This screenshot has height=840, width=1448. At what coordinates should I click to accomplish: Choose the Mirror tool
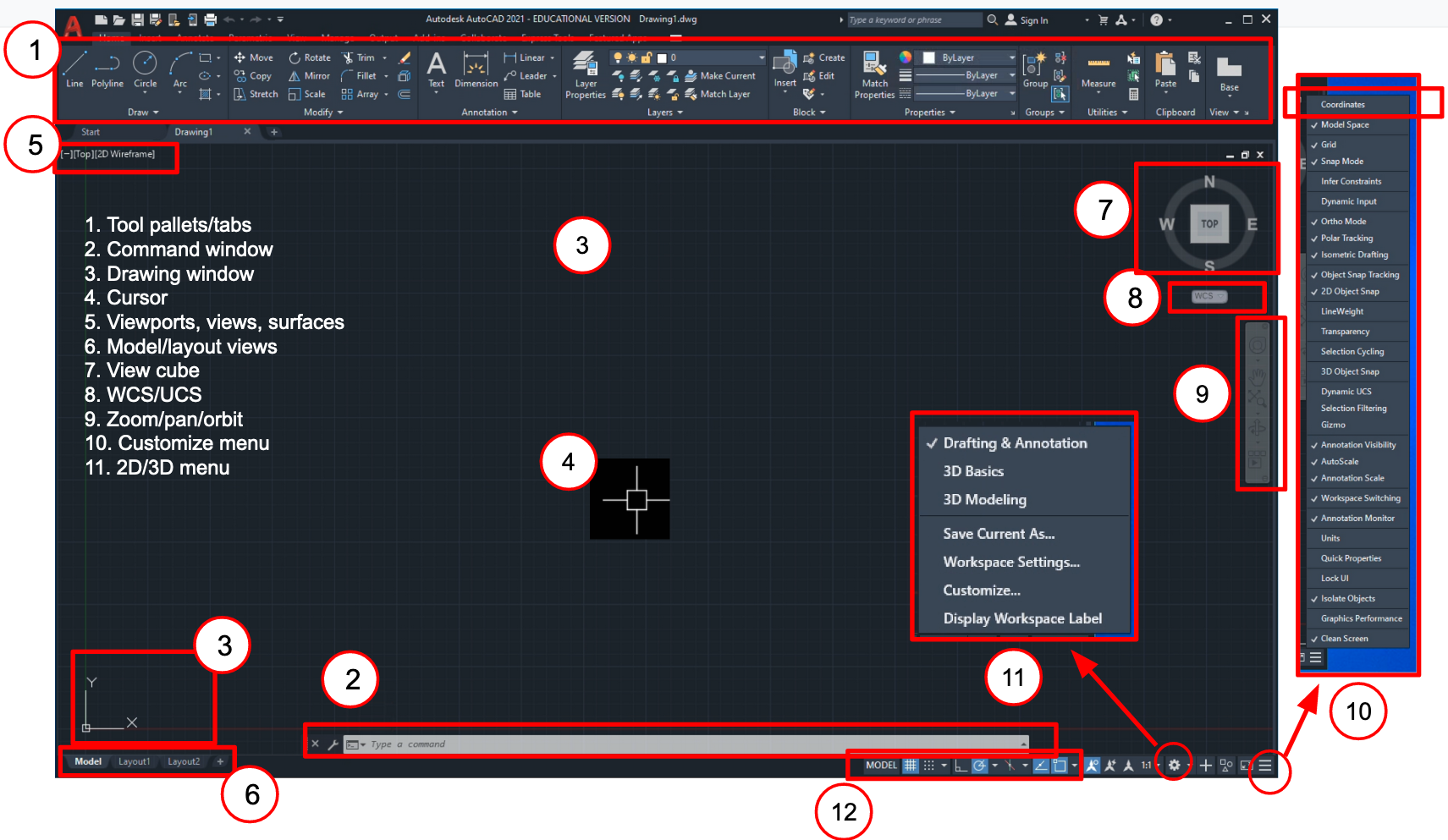pyautogui.click(x=310, y=76)
